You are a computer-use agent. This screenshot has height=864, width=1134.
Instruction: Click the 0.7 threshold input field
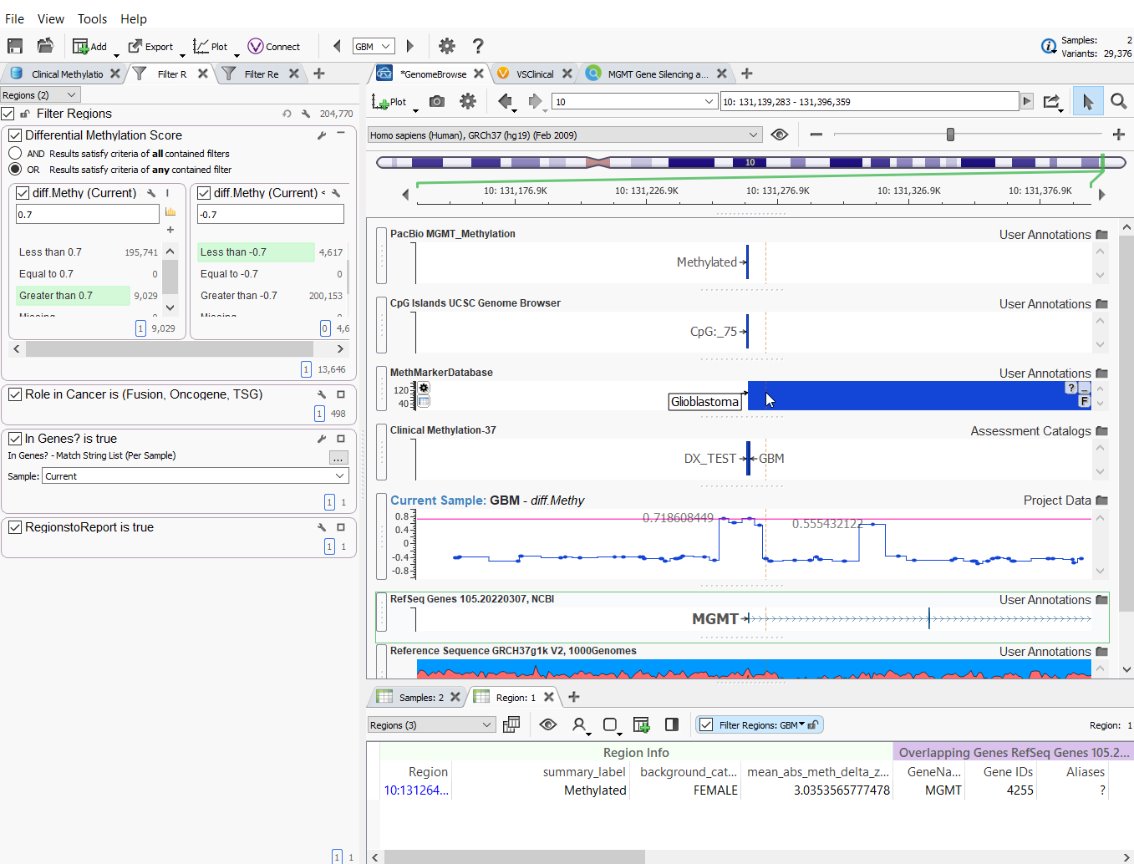coord(88,214)
